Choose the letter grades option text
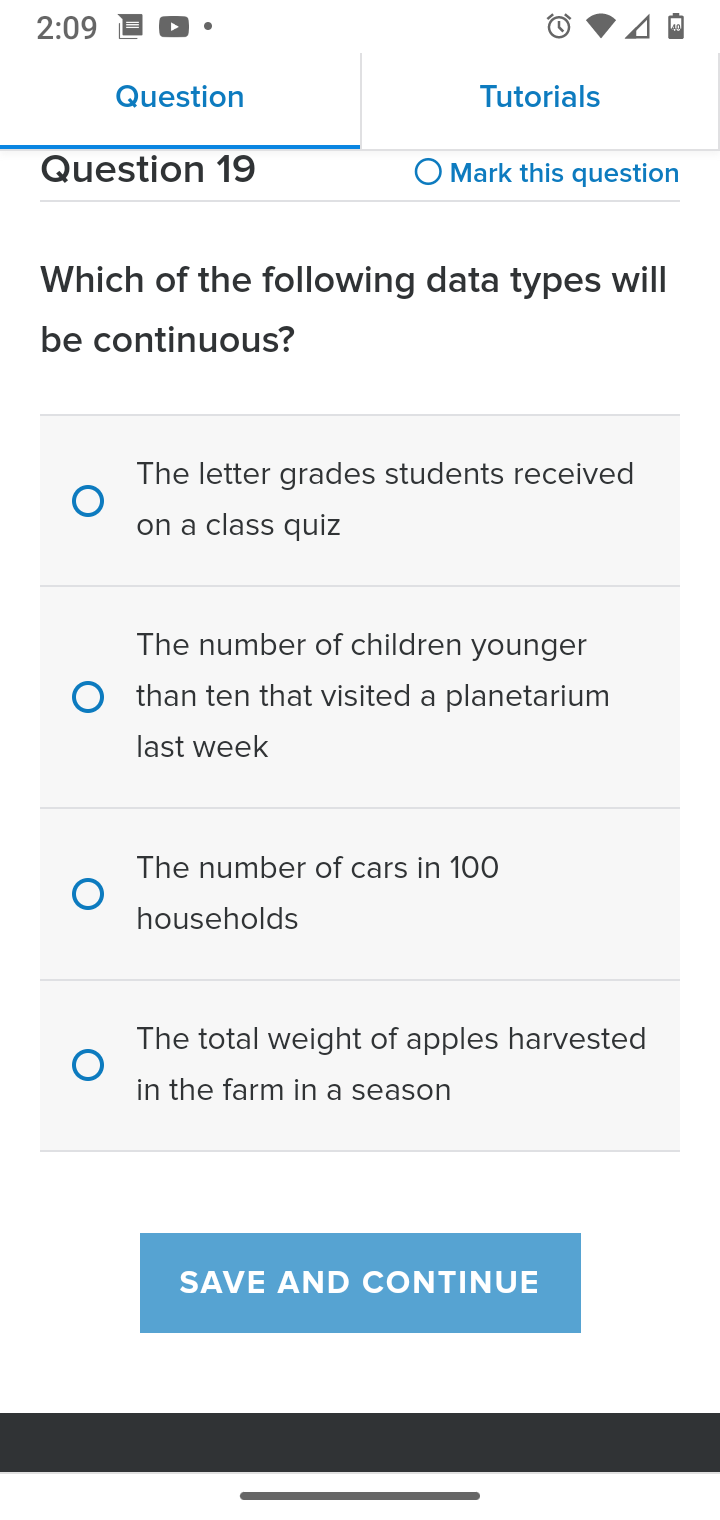 coord(385,499)
